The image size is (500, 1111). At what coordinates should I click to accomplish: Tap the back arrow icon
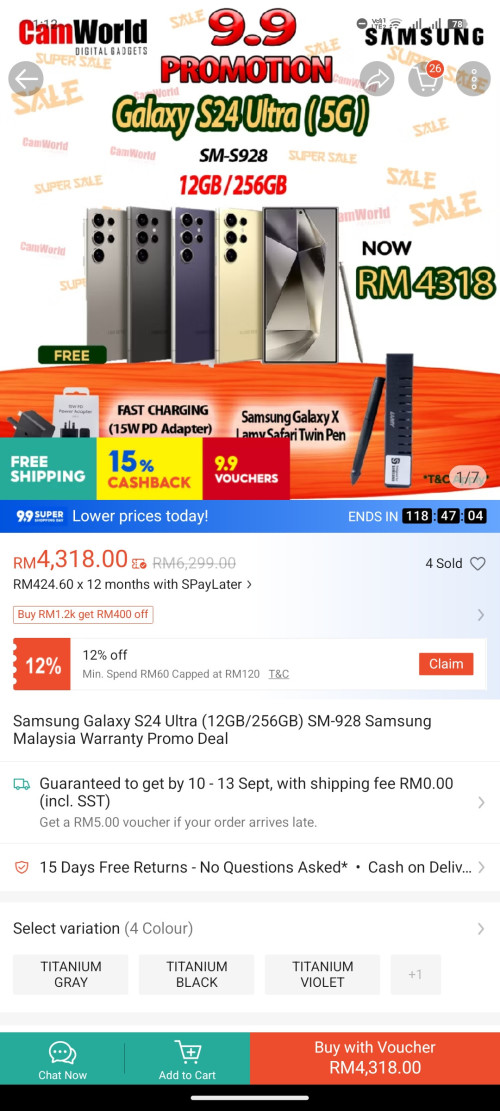click(25, 79)
